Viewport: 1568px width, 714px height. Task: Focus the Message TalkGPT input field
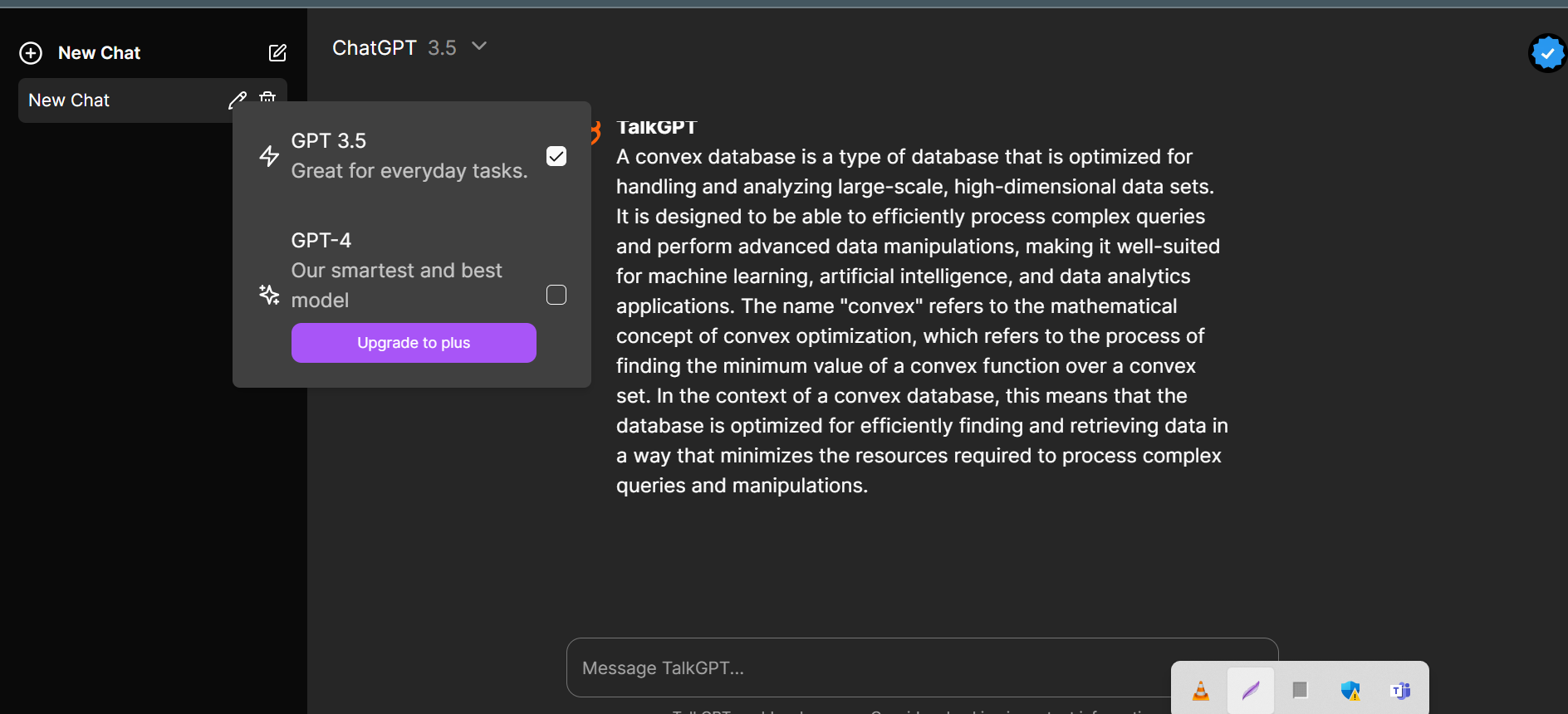pos(869,668)
